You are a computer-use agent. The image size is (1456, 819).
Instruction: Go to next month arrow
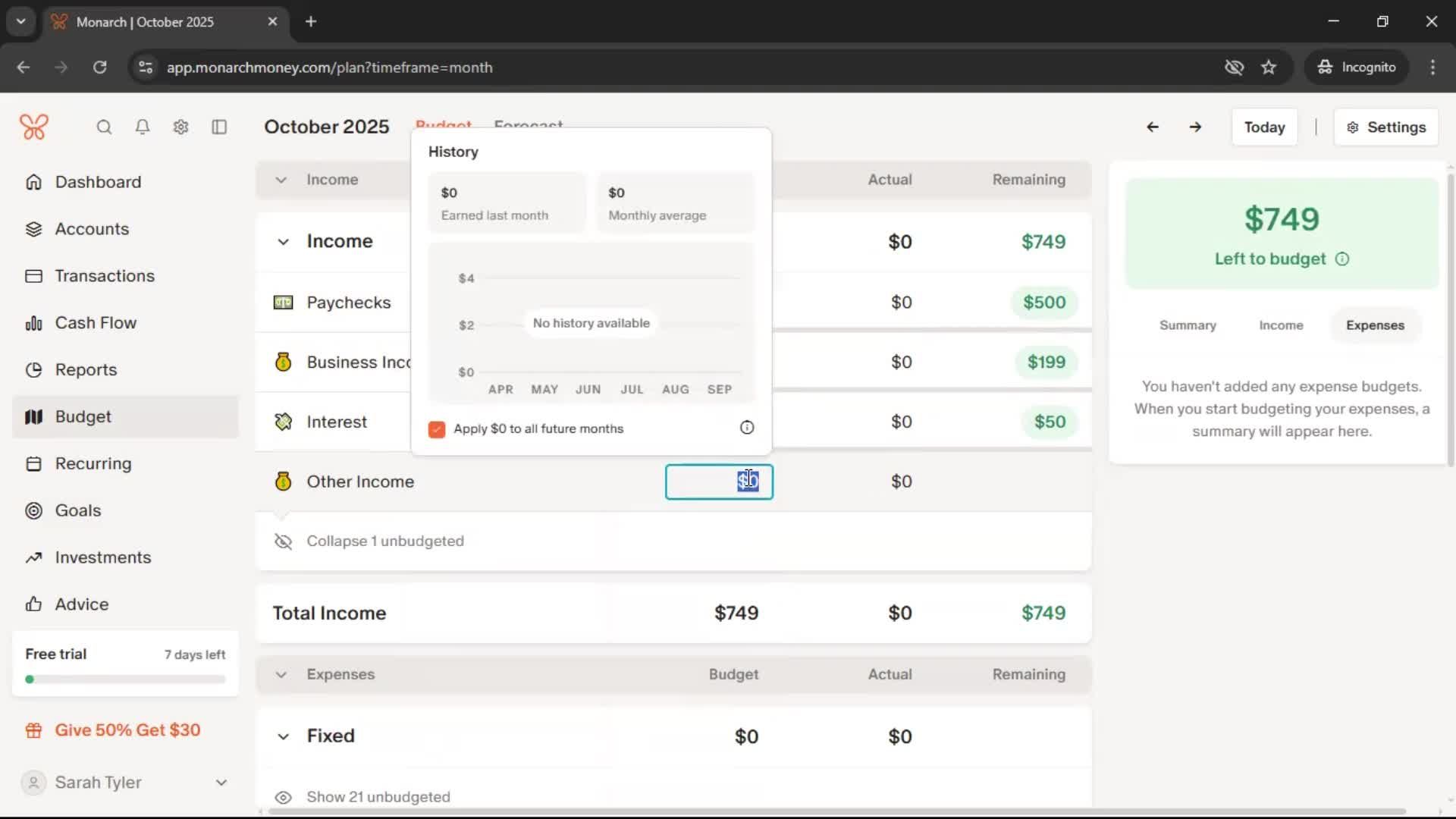[x=1195, y=127]
